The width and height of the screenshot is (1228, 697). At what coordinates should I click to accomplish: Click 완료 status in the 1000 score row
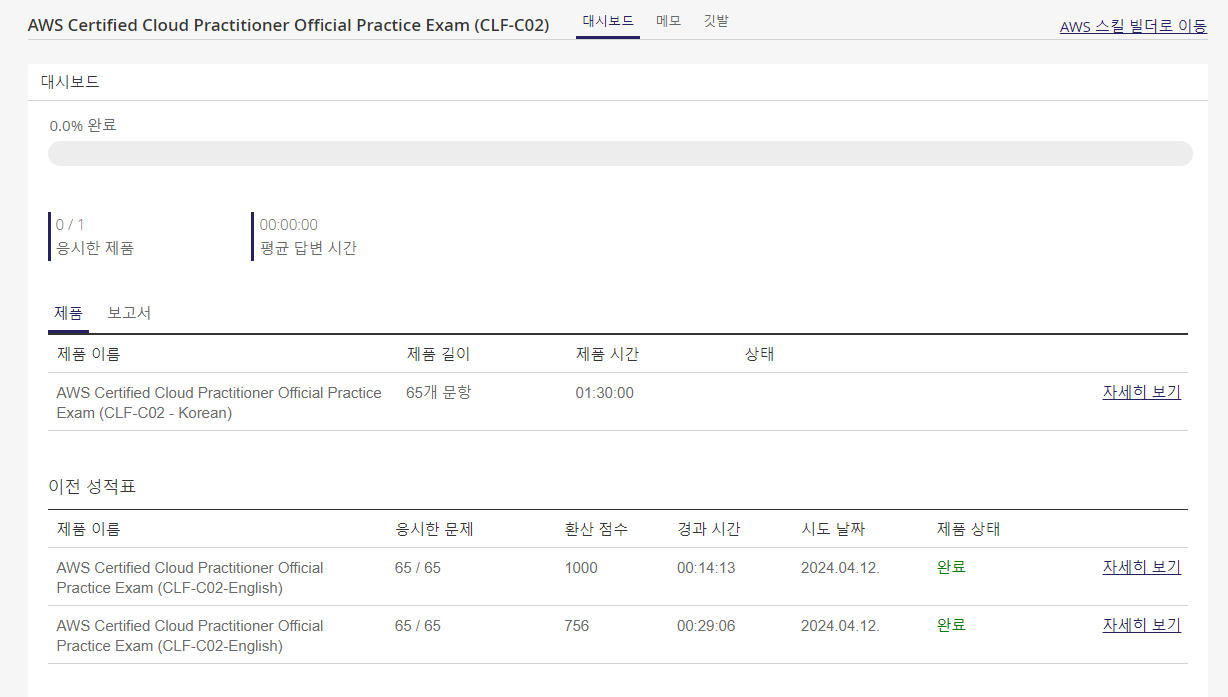pyautogui.click(x=951, y=567)
